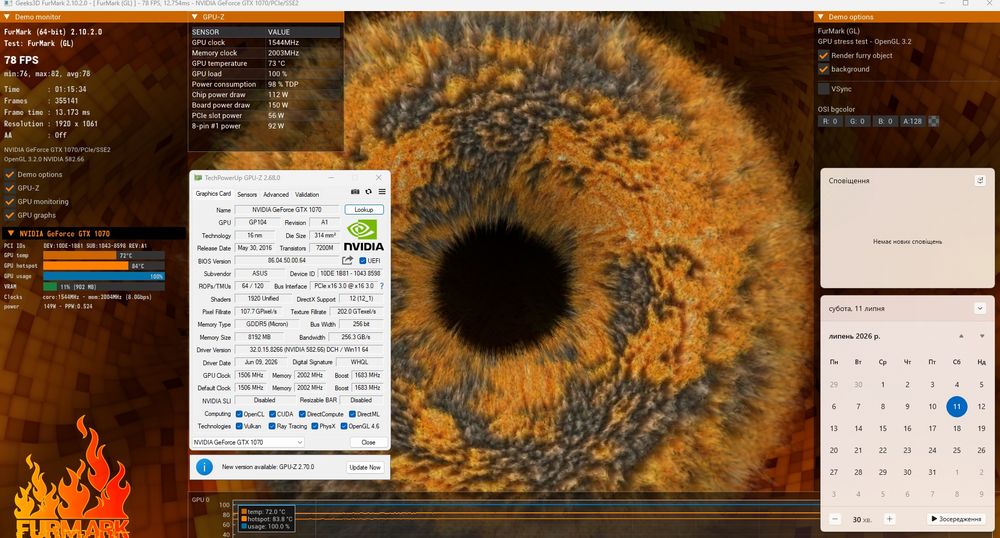Click the GPU-Z refresh icon
The height and width of the screenshot is (538, 1000).
coord(369,192)
